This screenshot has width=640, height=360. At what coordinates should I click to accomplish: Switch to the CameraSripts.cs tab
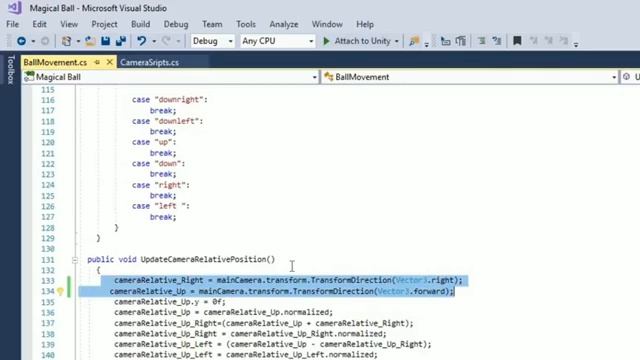tap(149, 62)
